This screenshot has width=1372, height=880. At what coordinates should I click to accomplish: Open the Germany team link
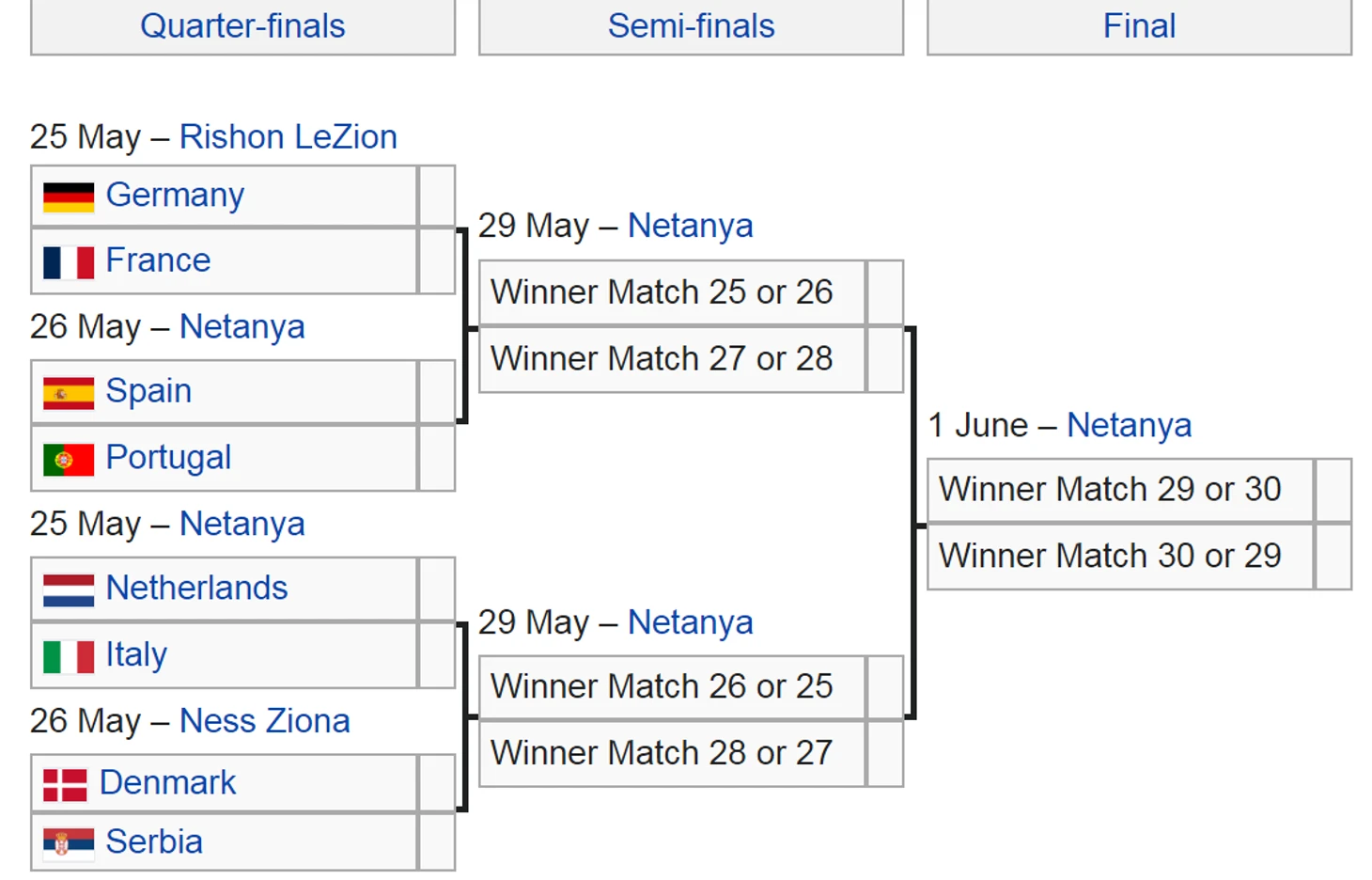[x=175, y=196]
